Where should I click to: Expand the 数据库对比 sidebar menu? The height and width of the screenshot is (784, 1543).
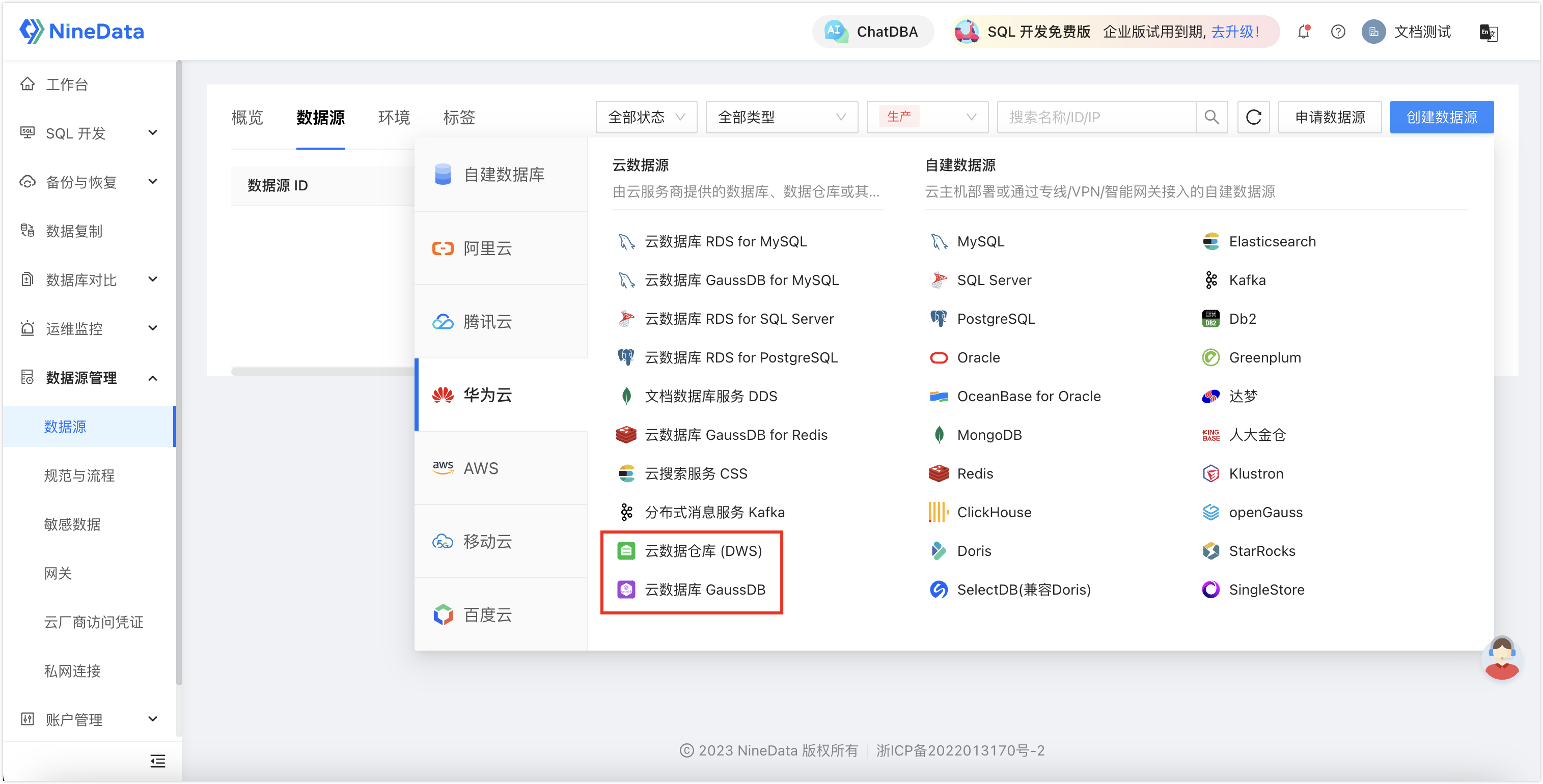90,279
